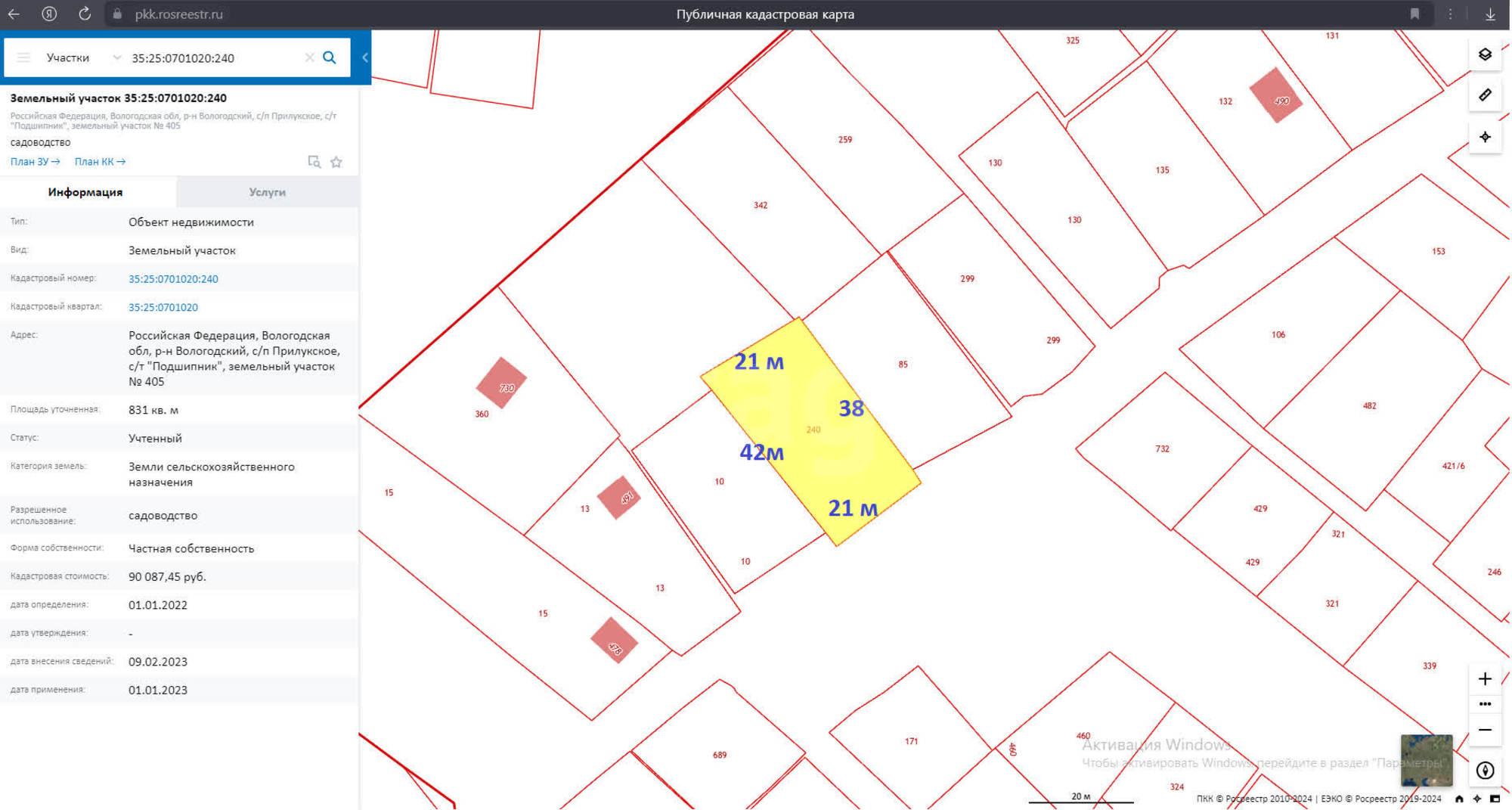Open План КК link
The width and height of the screenshot is (1512, 810).
100,162
